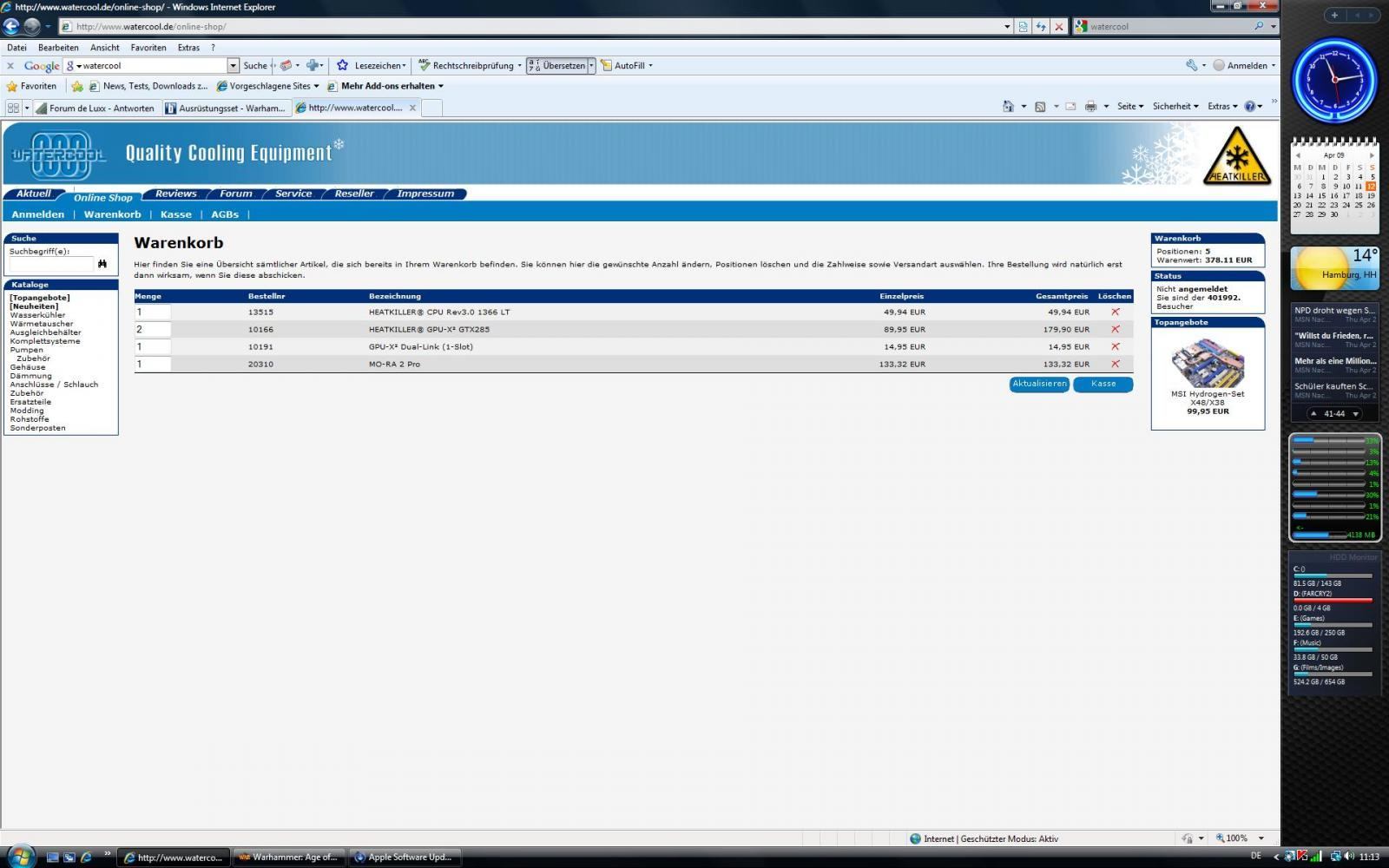1389x868 pixels.
Task: Click the Anmelden link in the blue bar
Action: (38, 214)
